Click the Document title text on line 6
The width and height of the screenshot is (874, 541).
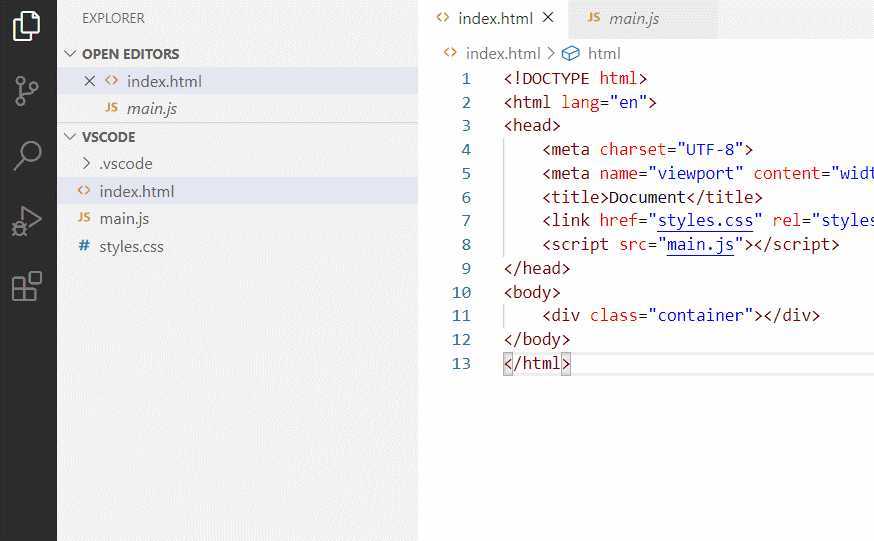[x=647, y=197]
